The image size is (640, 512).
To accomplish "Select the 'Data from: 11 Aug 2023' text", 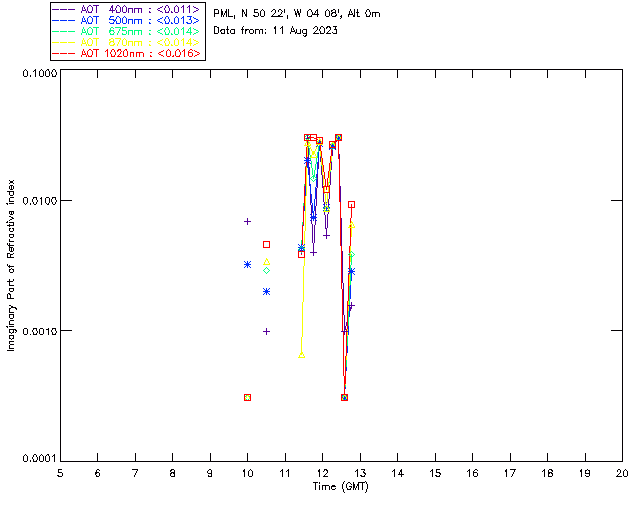I will pyautogui.click(x=275, y=31).
